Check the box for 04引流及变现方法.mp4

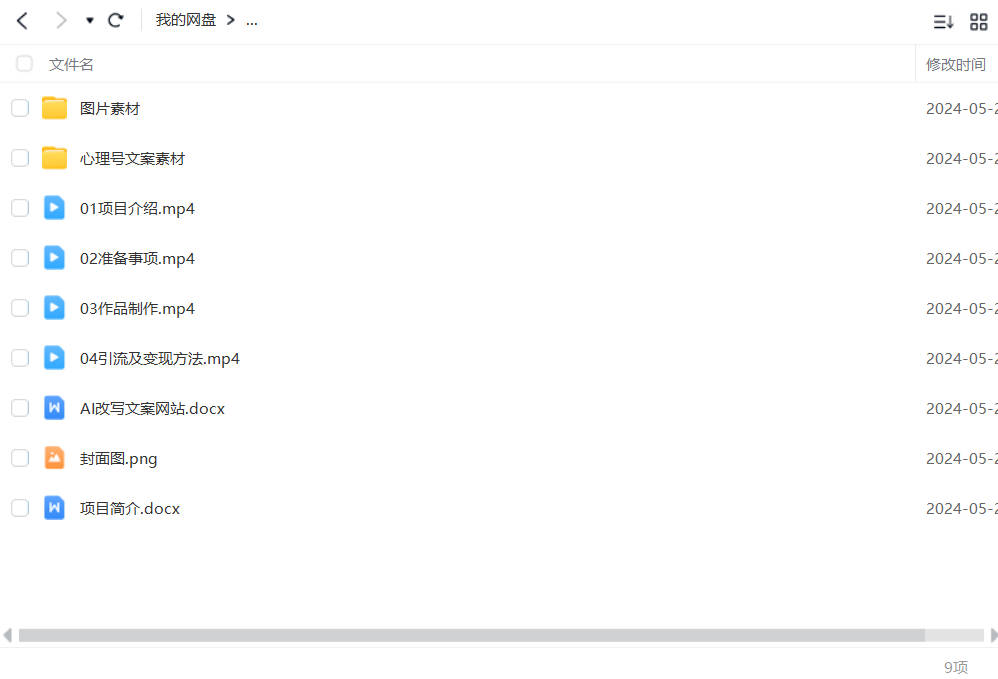point(20,358)
